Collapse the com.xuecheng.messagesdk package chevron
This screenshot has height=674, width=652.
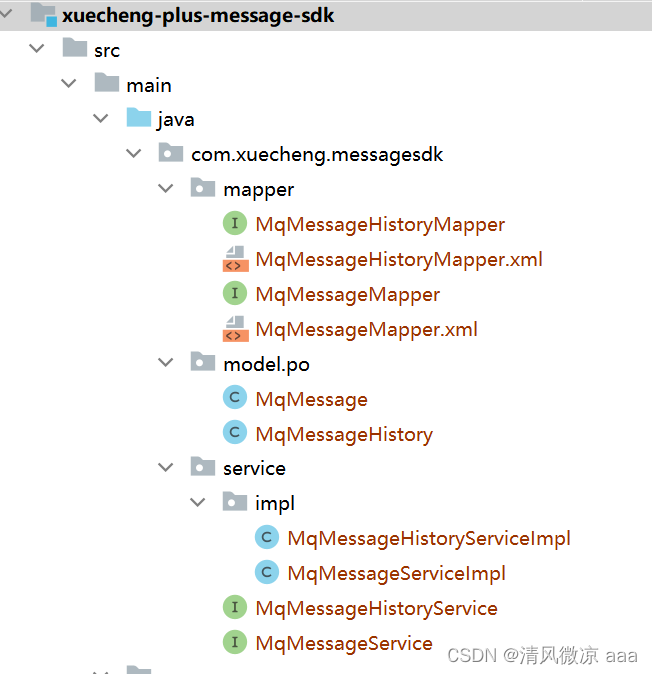pyautogui.click(x=134, y=153)
